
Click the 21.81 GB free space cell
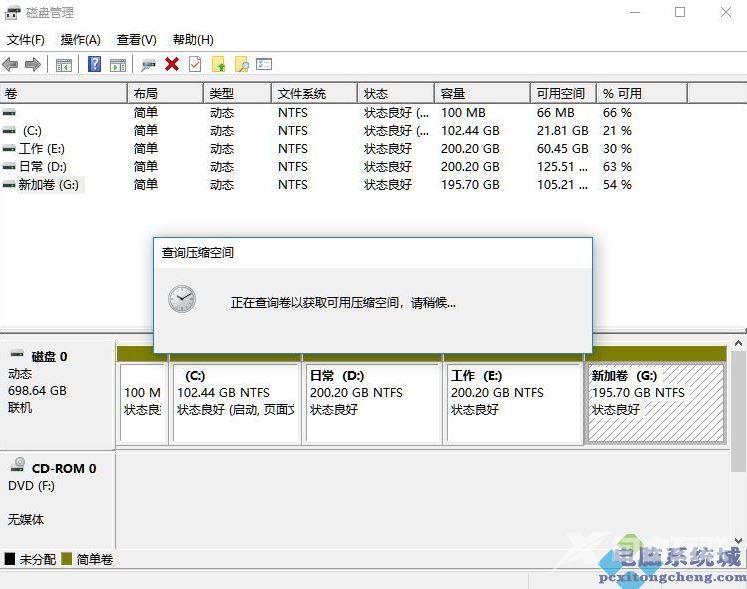pyautogui.click(x=563, y=131)
